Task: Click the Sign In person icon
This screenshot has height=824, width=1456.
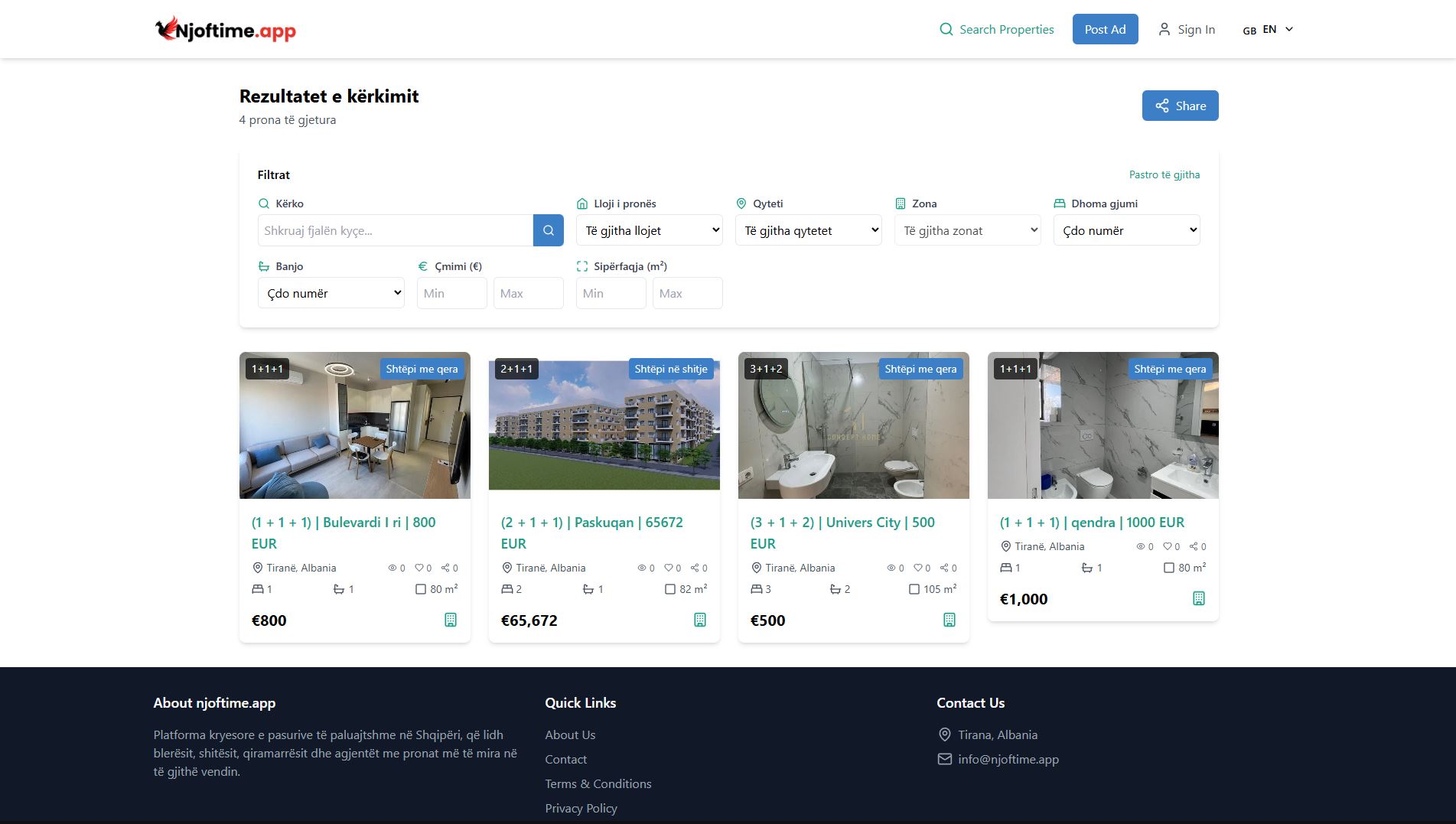Action: pos(1164,29)
